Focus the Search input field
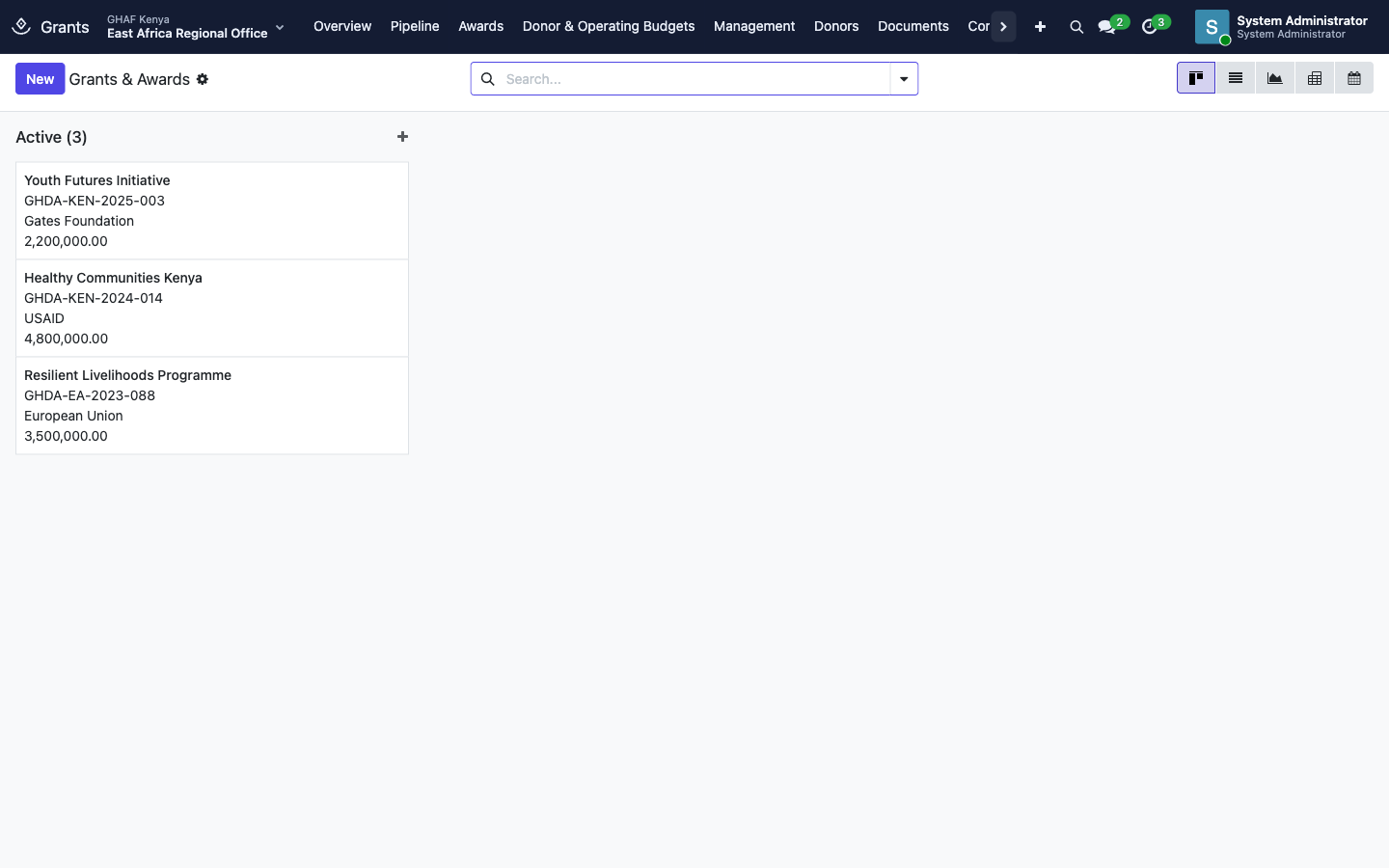Viewport: 1389px width, 868px height. pos(694,79)
